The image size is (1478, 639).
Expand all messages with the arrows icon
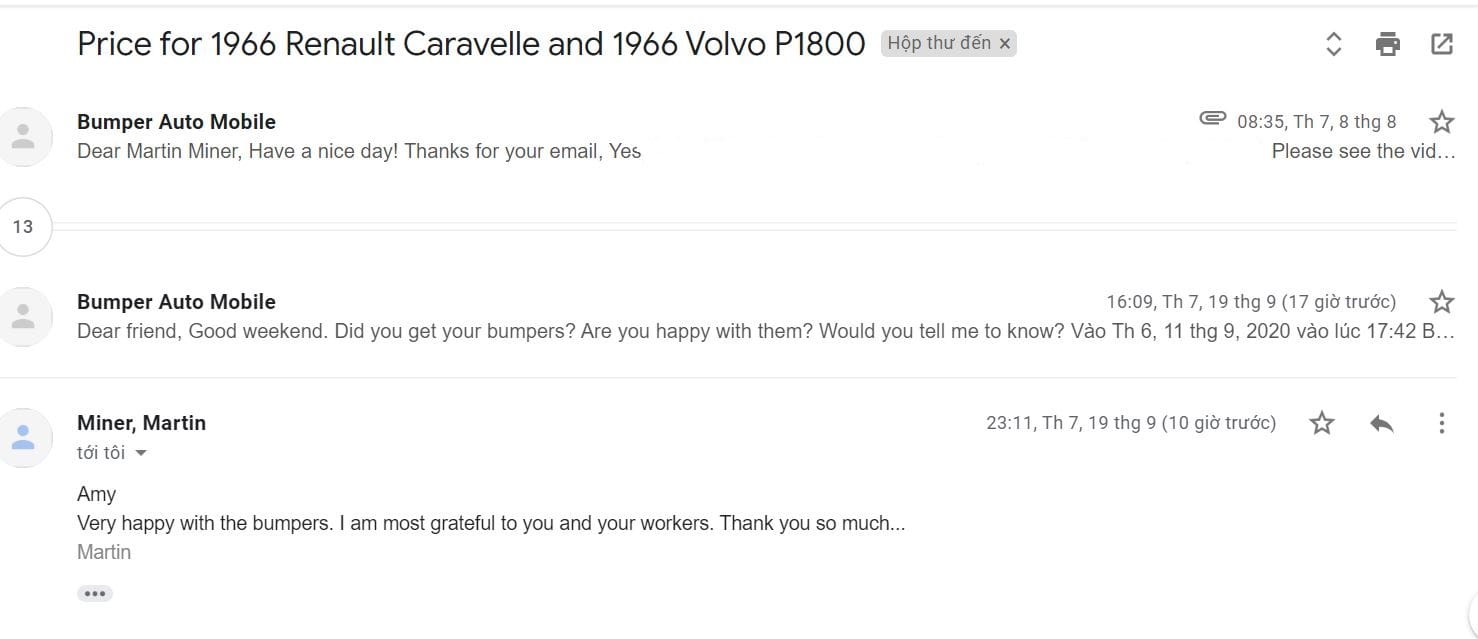[x=1333, y=44]
